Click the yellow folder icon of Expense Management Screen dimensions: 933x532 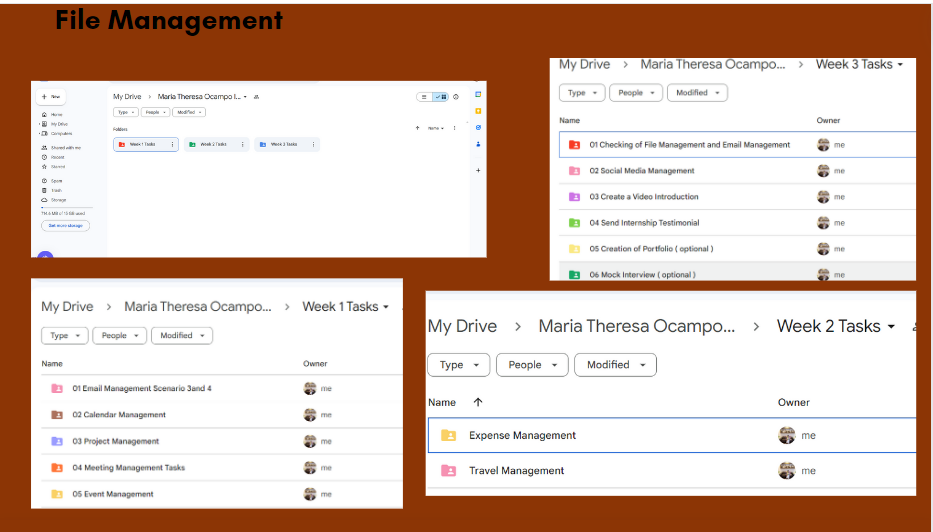(x=449, y=436)
